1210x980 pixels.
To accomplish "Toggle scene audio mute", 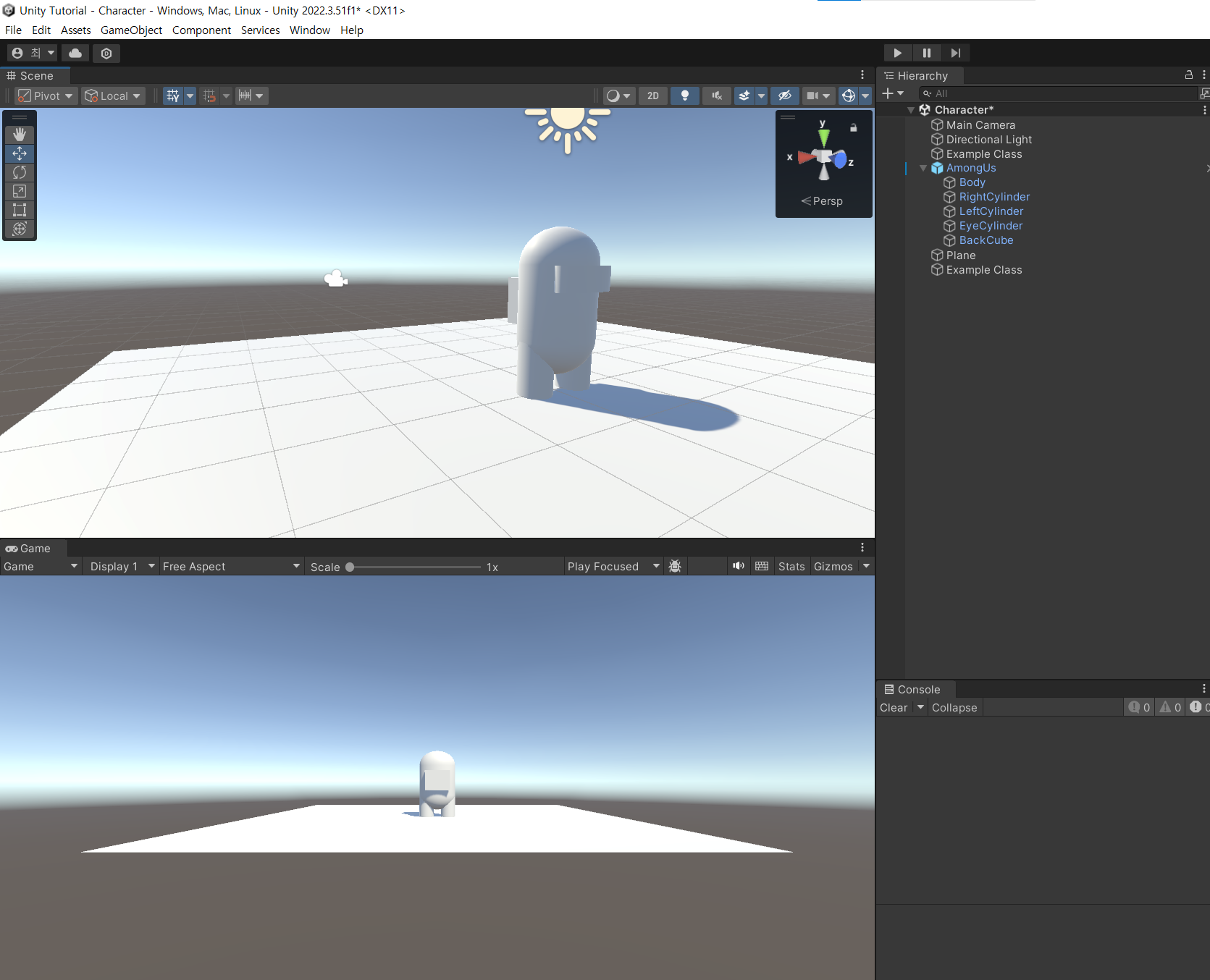I will [x=717, y=96].
